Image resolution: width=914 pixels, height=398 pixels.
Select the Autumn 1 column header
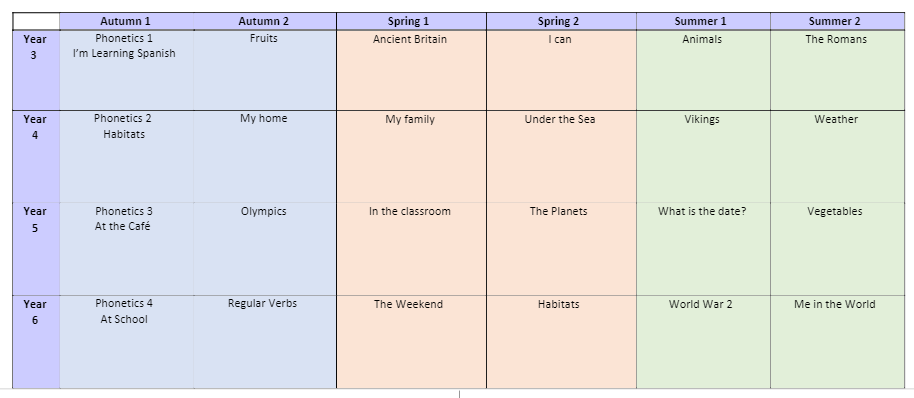tap(126, 22)
